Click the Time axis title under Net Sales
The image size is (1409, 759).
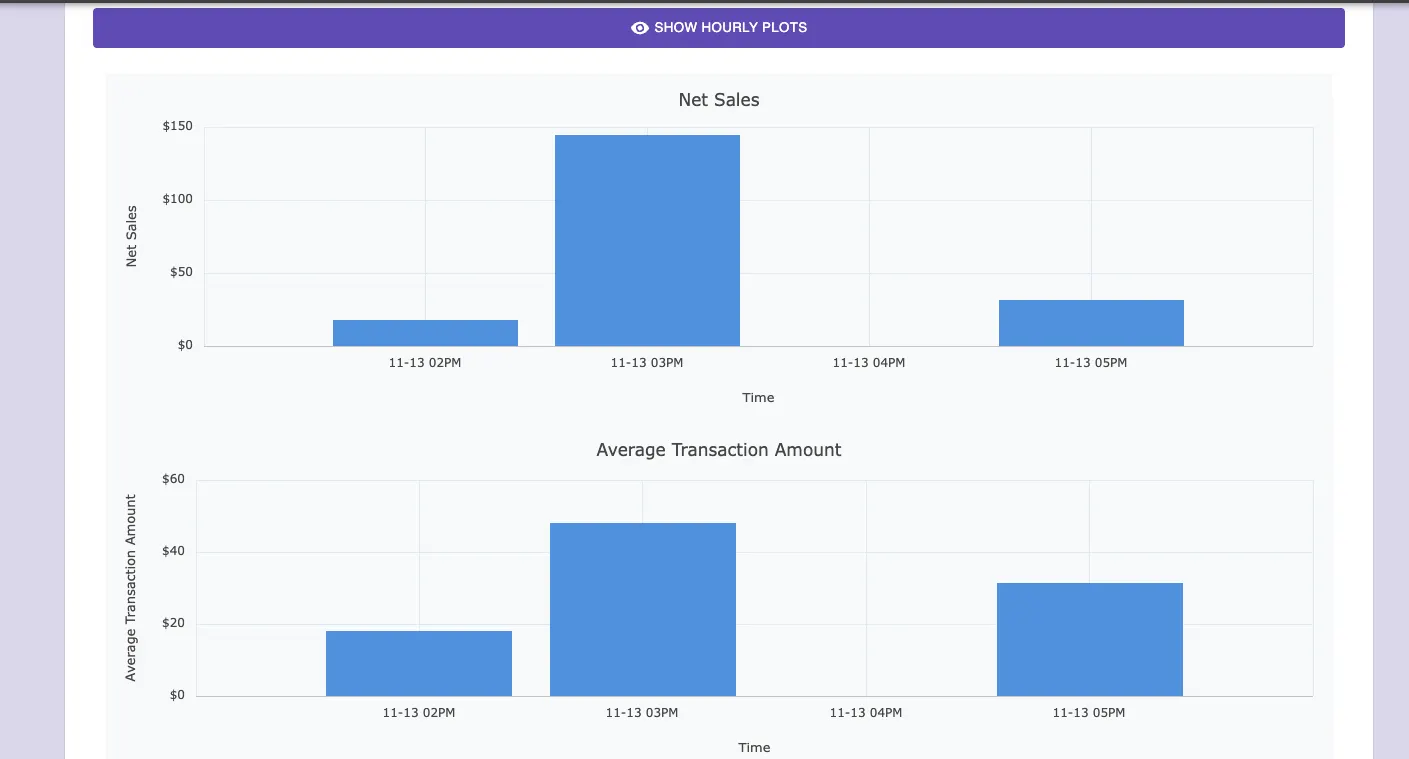(758, 398)
